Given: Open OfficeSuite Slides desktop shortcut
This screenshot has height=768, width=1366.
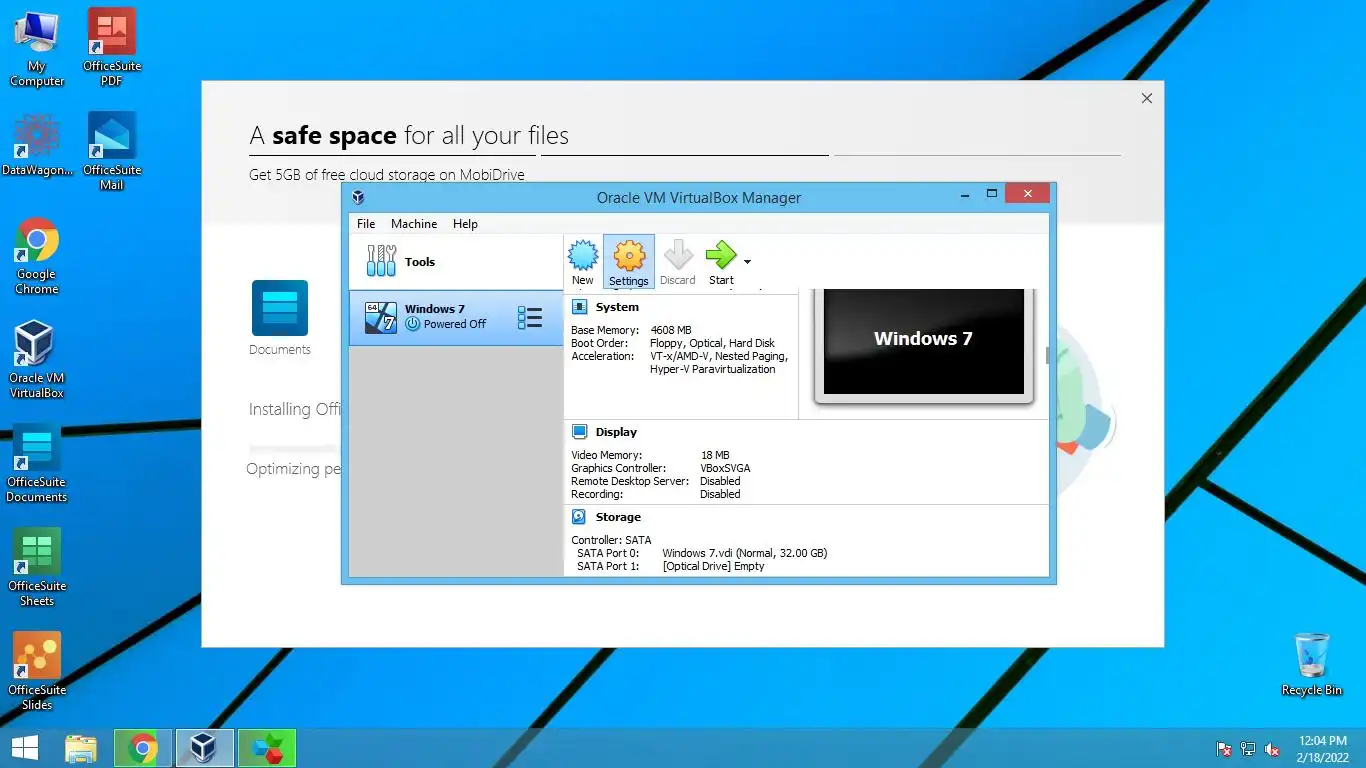Looking at the screenshot, I should [37, 672].
